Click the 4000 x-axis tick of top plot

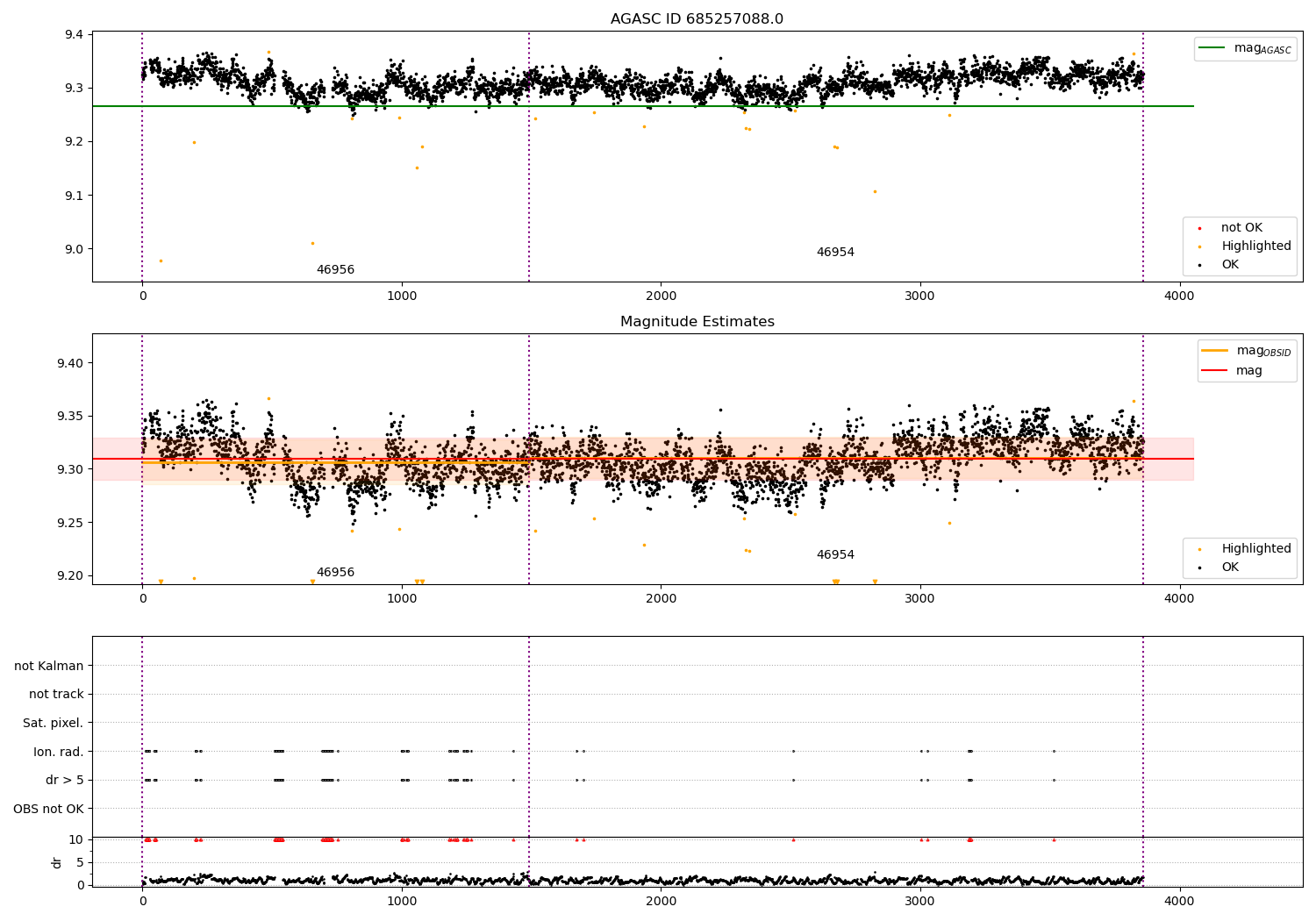click(x=1179, y=296)
